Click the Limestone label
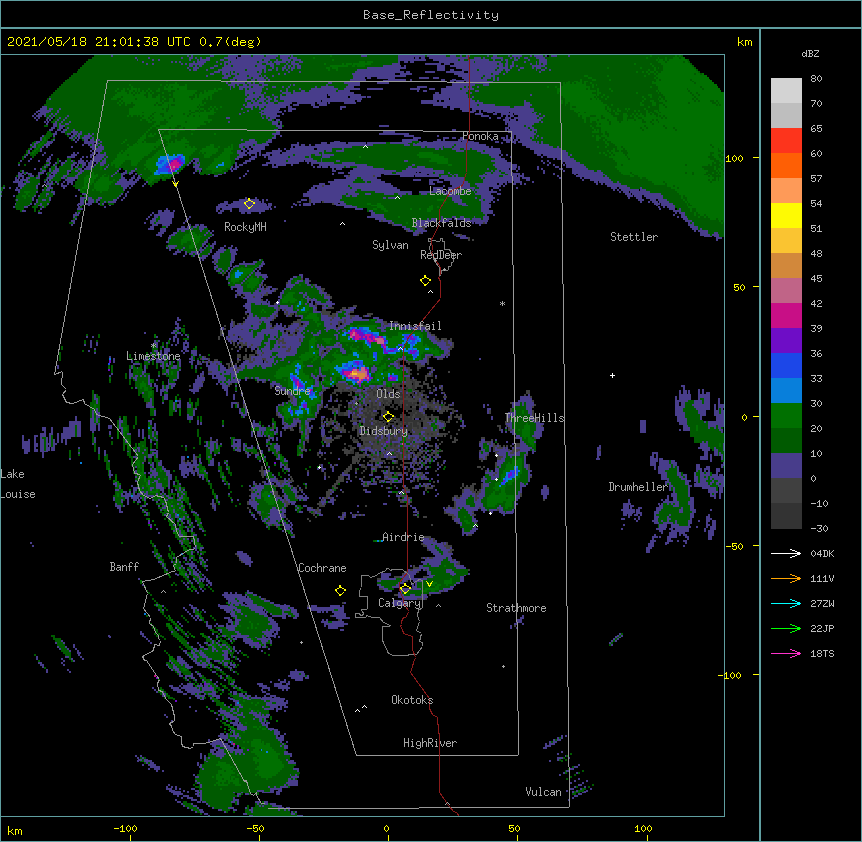The image size is (862, 842). coord(153,356)
